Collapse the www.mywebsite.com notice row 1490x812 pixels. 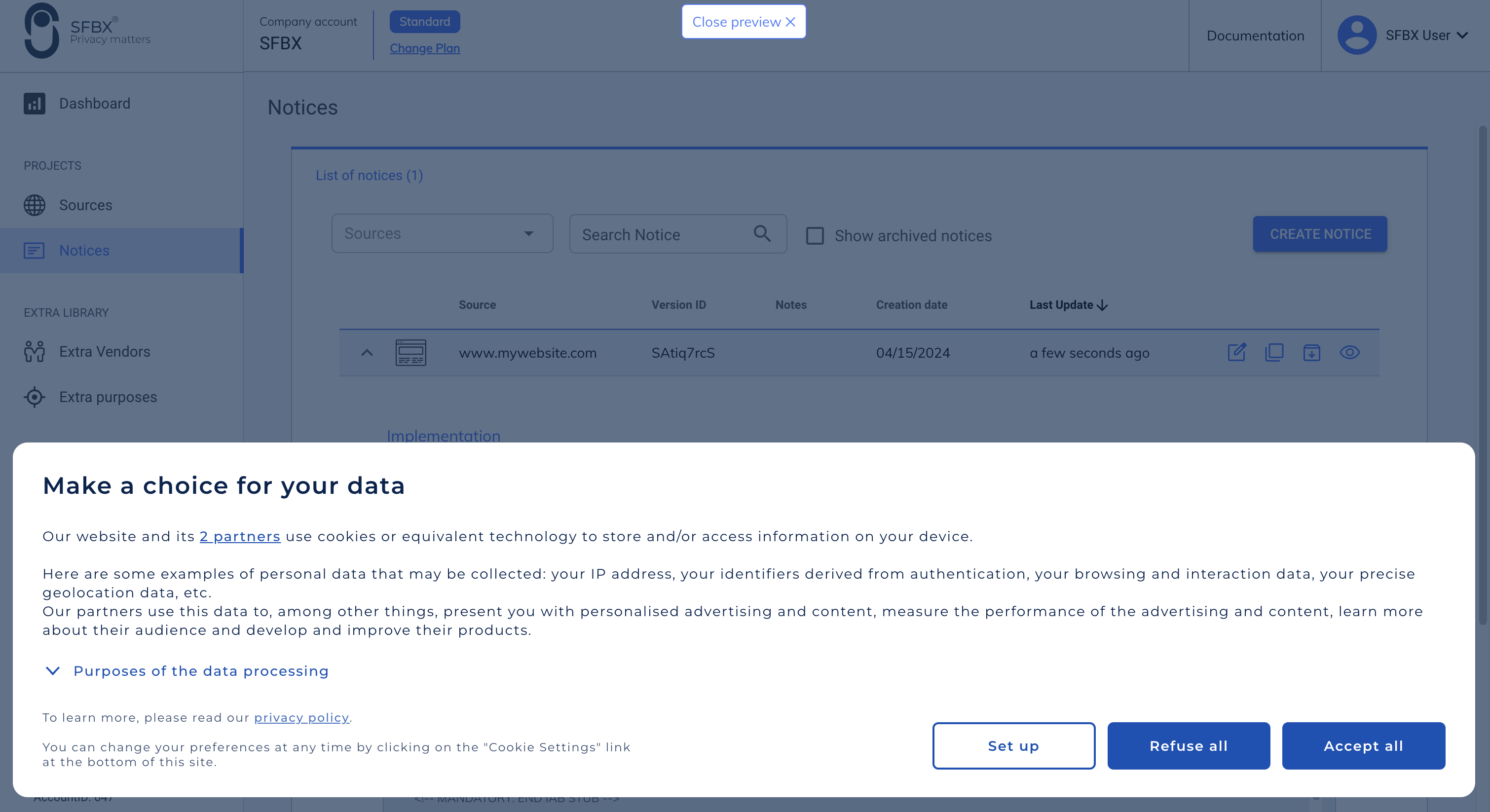click(x=367, y=353)
